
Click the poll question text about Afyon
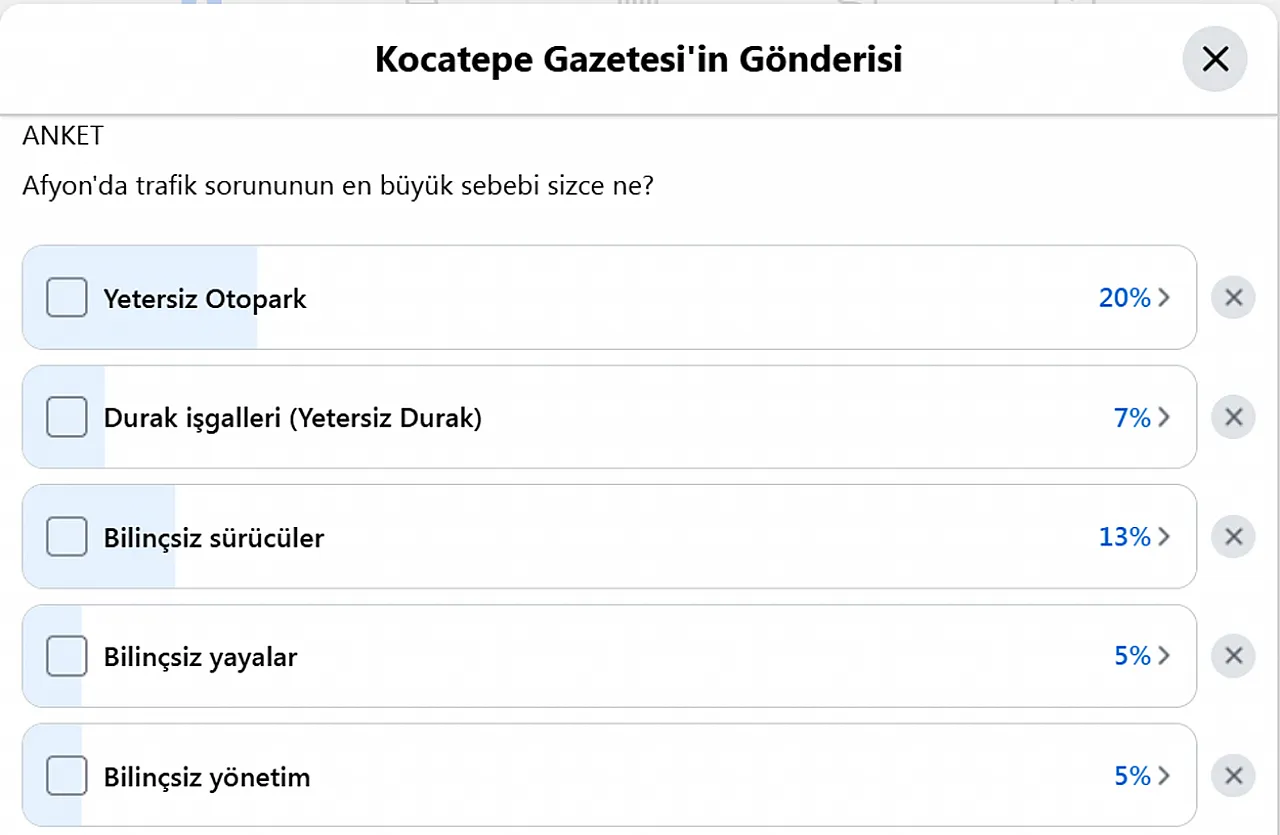click(x=338, y=186)
